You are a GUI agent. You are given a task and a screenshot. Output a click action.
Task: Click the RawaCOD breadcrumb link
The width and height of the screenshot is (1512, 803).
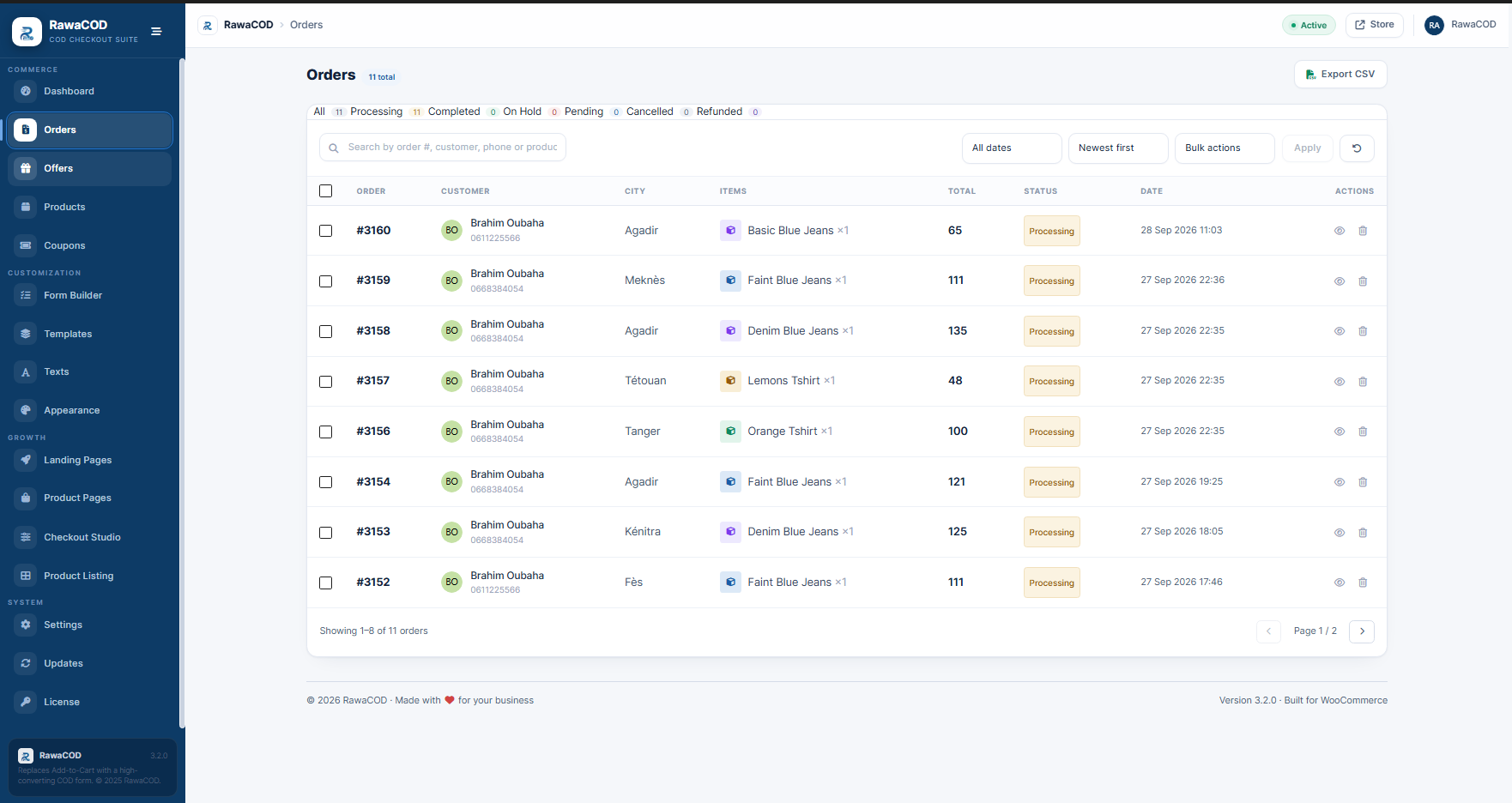(248, 25)
